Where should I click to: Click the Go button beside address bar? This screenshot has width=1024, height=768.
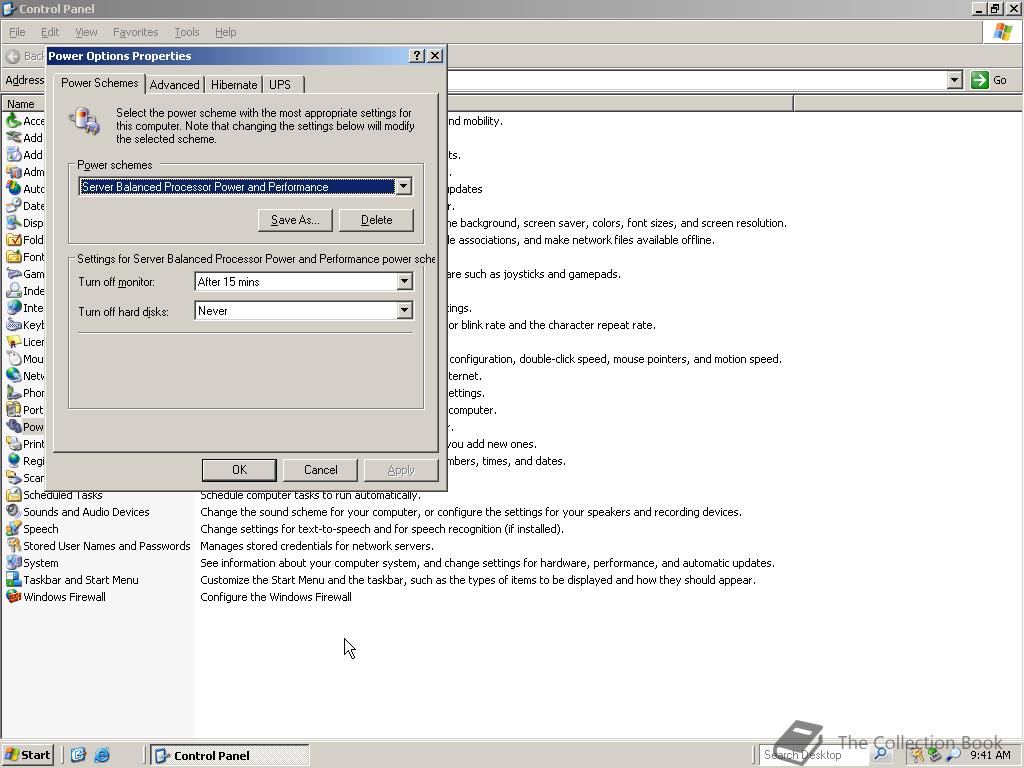(989, 80)
